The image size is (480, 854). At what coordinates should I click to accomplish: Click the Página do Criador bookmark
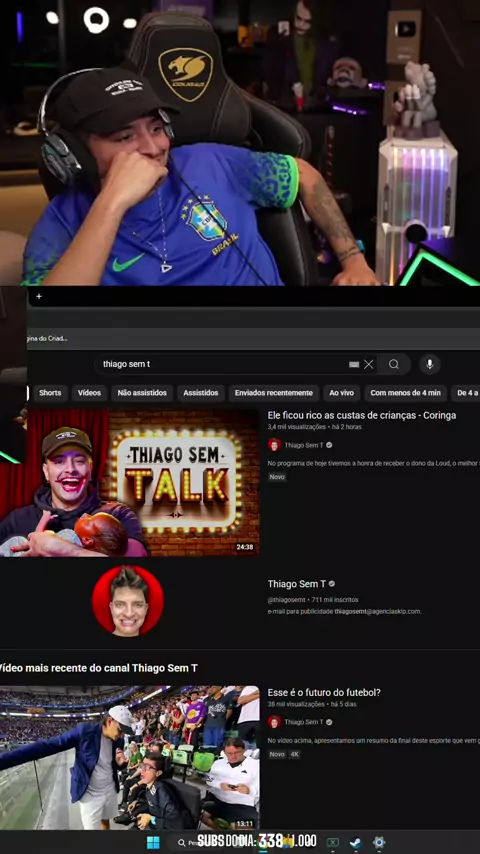47,338
